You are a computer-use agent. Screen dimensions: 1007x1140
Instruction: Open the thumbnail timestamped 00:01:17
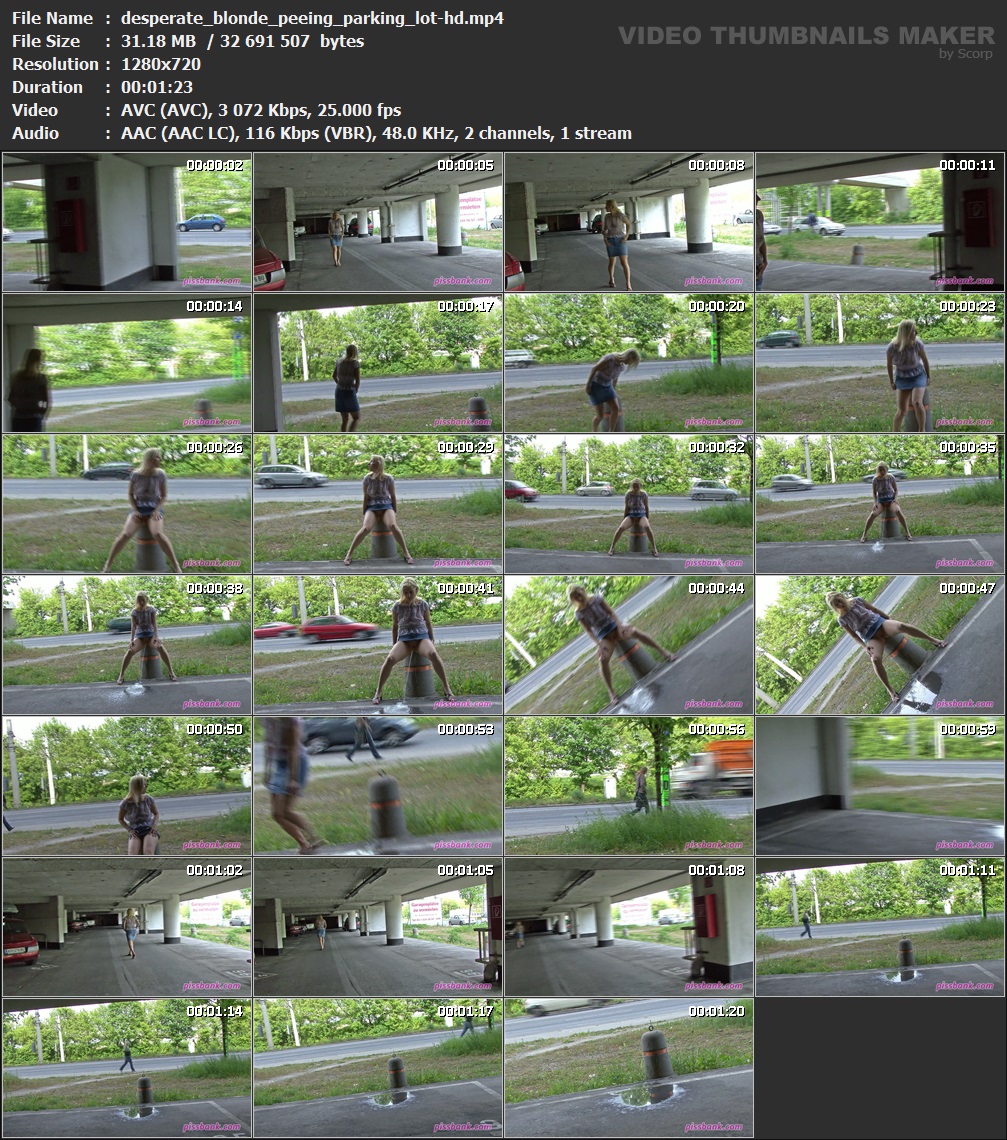[378, 1068]
